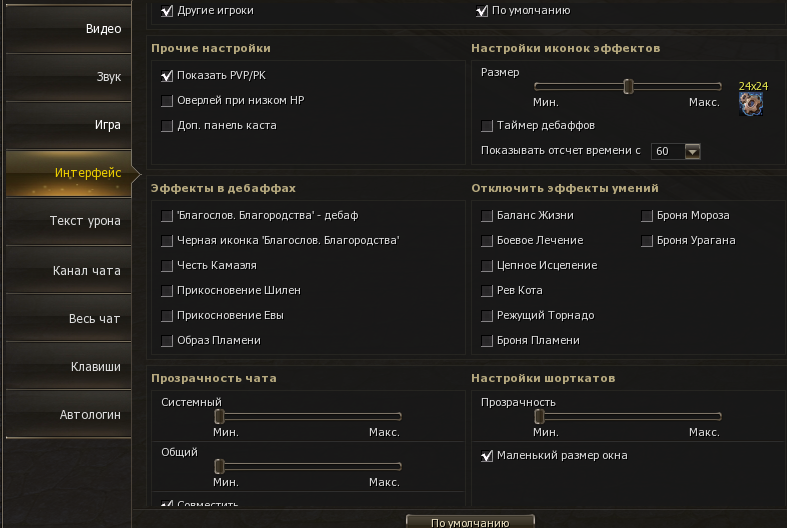Toggle Рев Кота skill effect checkbox

487,291
